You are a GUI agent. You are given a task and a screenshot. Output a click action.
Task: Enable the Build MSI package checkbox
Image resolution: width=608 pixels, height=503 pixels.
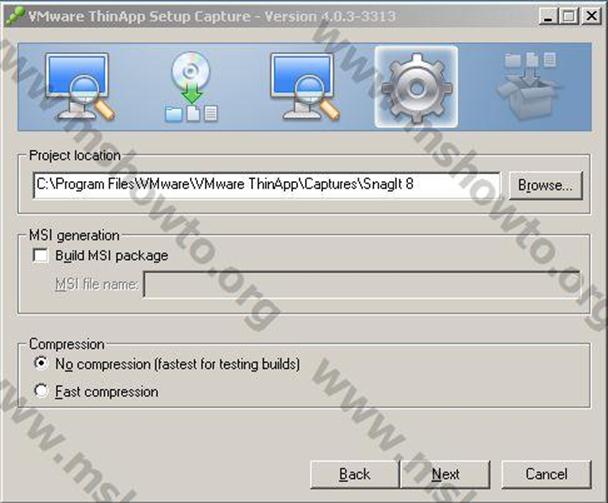tap(41, 256)
